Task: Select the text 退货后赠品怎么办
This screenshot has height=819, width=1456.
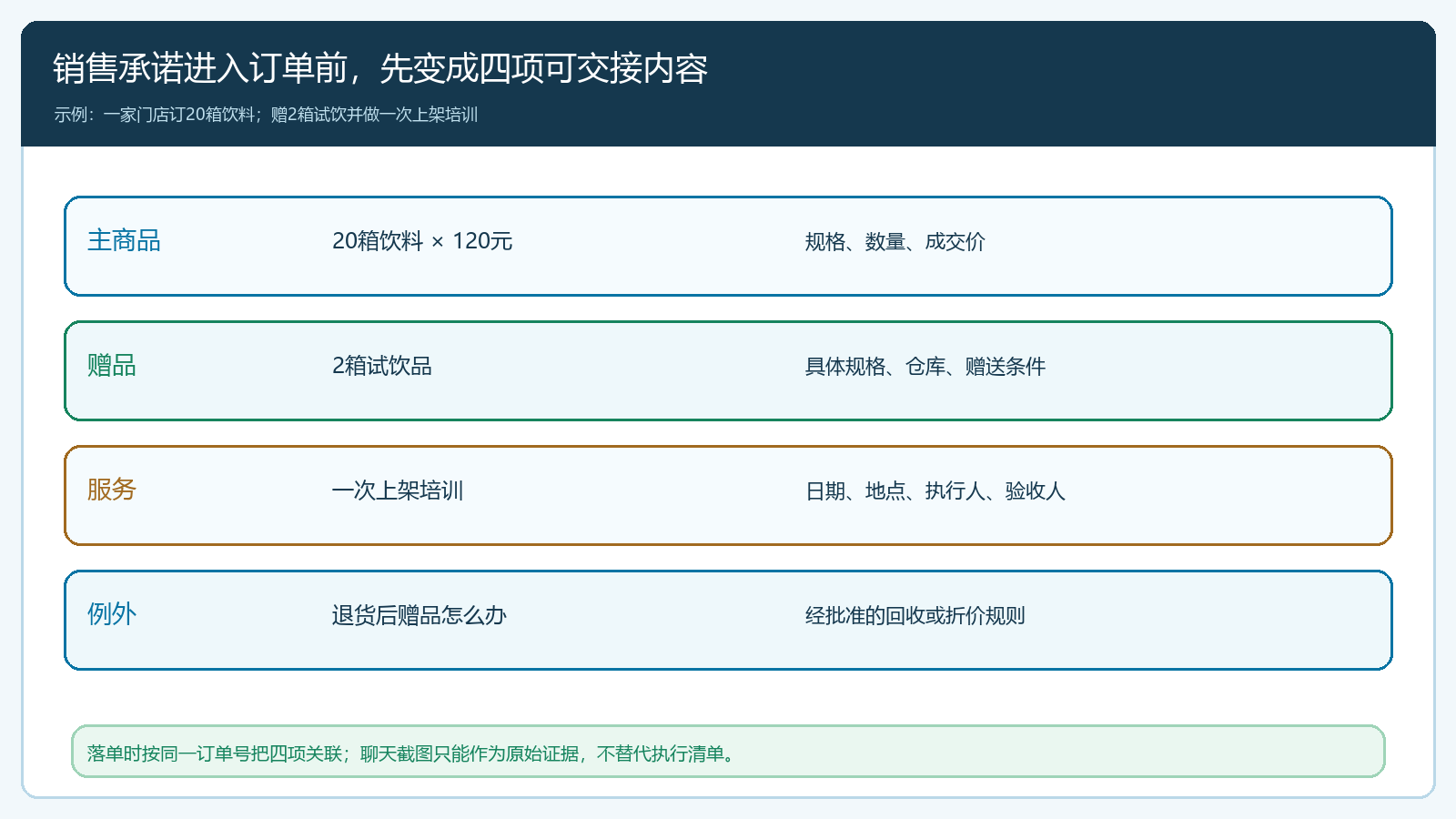Action: click(420, 615)
